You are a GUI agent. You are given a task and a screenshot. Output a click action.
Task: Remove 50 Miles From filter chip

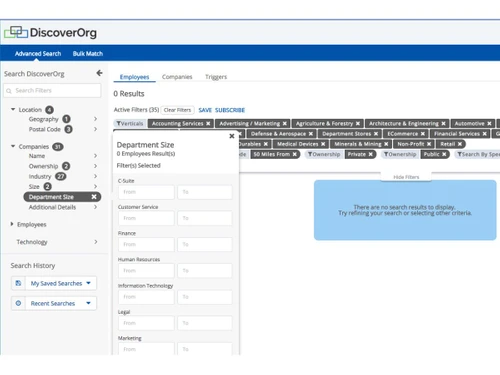coord(295,154)
